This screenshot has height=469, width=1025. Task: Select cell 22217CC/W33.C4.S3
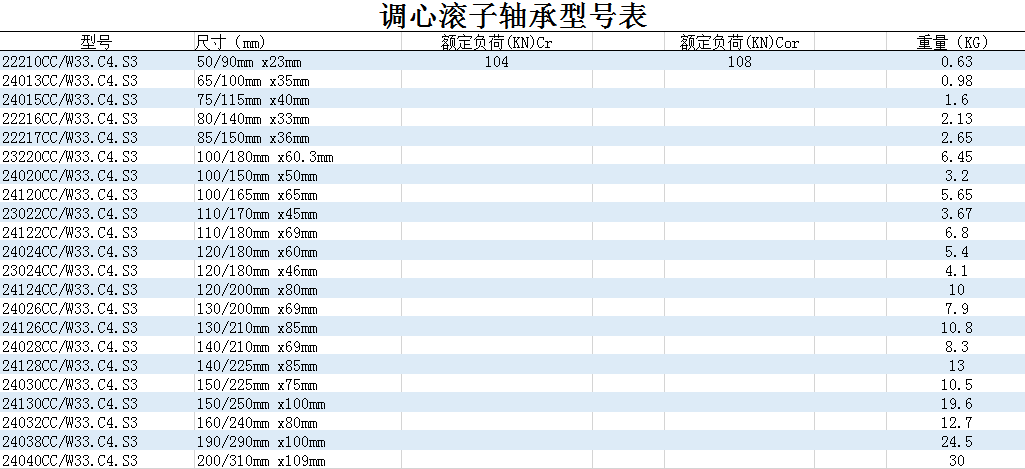tap(70, 138)
